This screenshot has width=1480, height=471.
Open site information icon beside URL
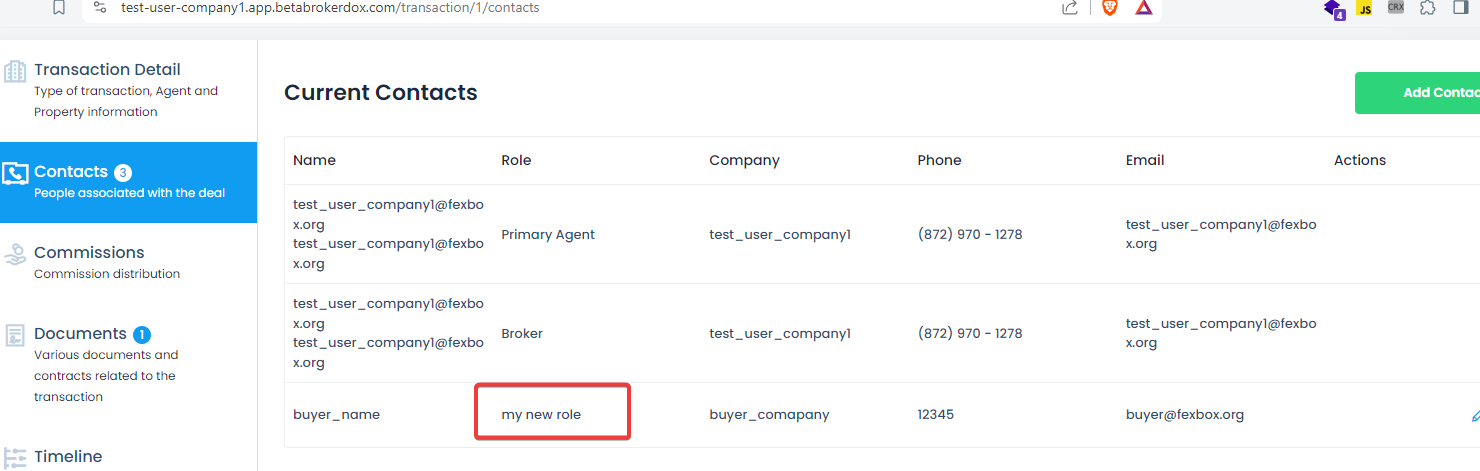point(100,8)
